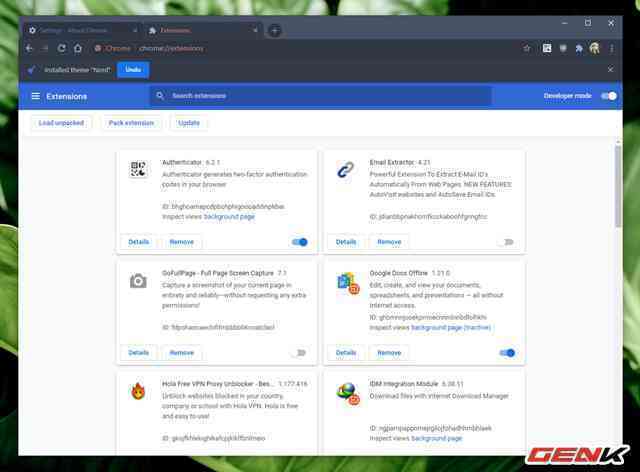Click the Hola VPN flame icon

(x=138, y=391)
